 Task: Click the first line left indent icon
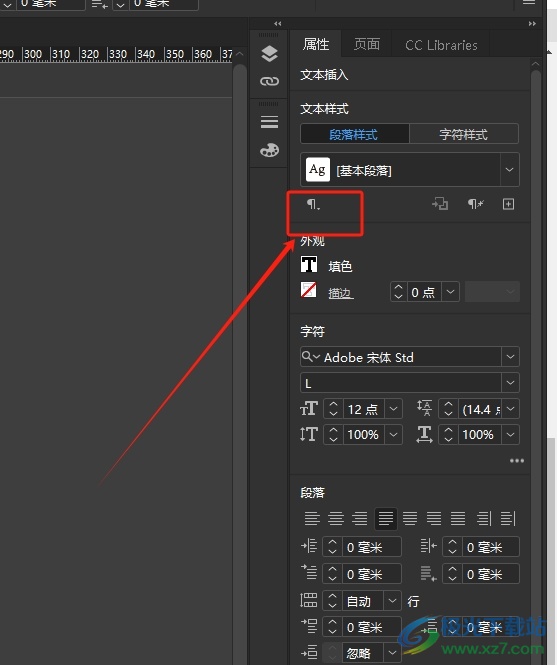309,572
